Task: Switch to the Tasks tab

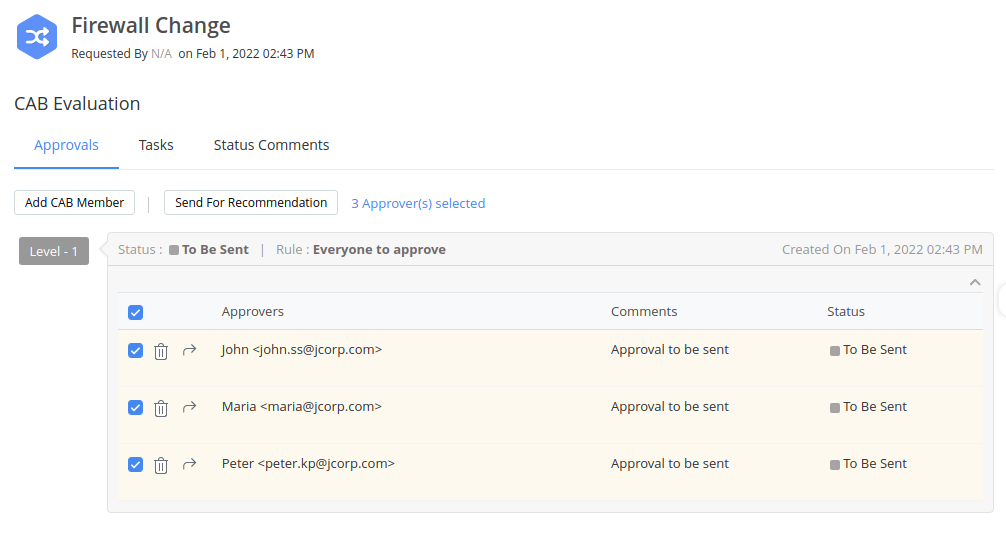Action: point(156,145)
